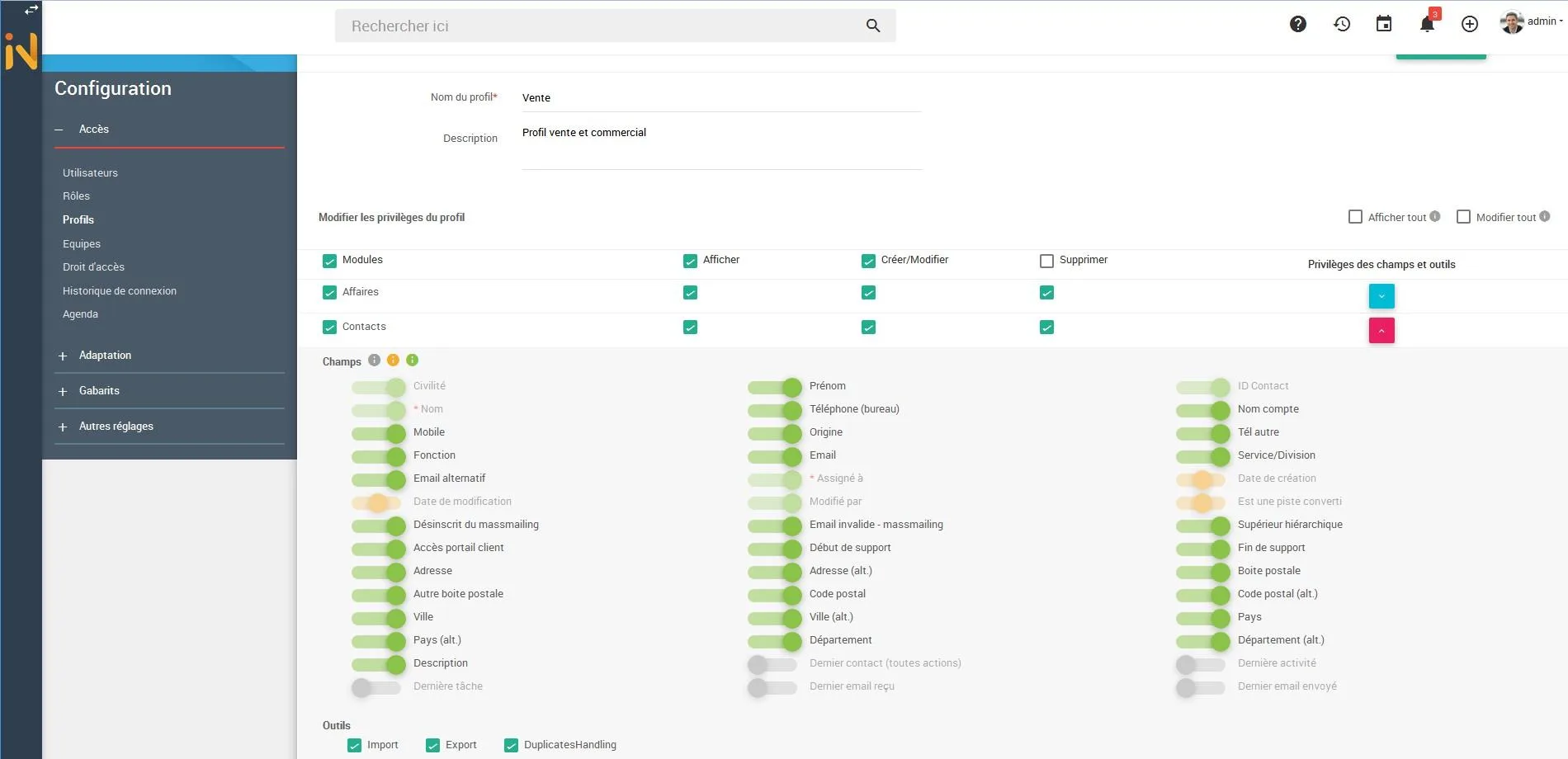Toggle Supérieur hiérarchique switch
1568x759 pixels.
pos(1202,526)
